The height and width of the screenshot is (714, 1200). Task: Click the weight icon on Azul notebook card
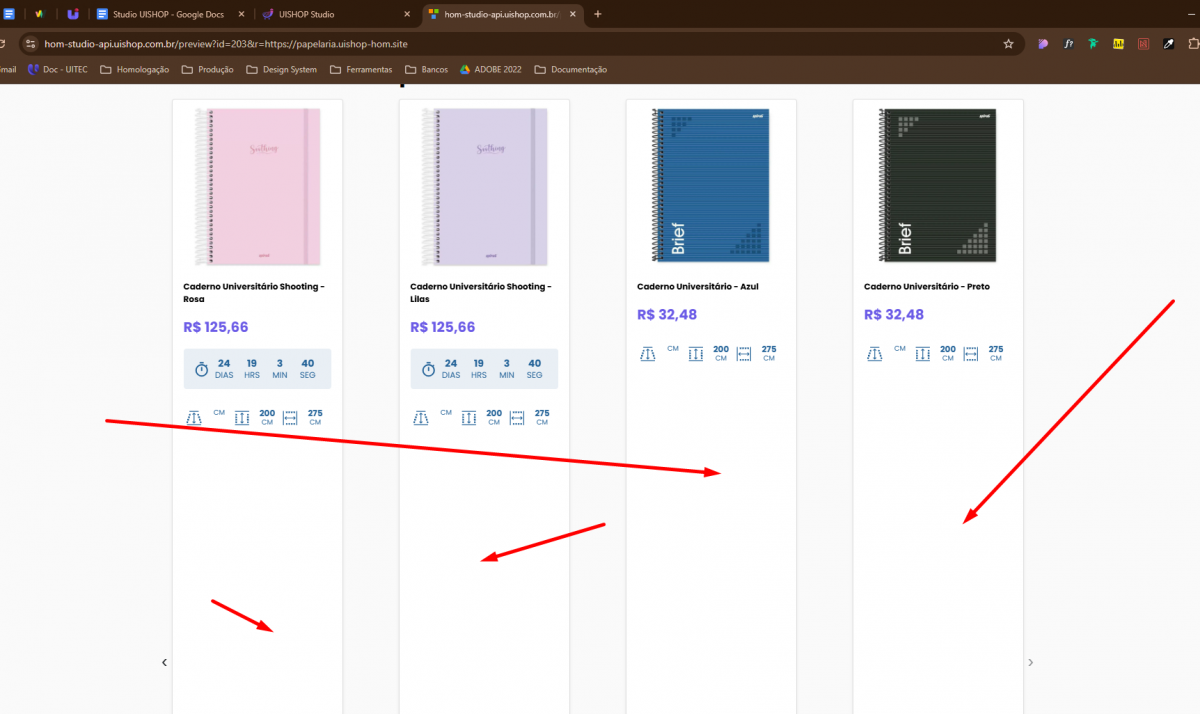pyautogui.click(x=648, y=354)
